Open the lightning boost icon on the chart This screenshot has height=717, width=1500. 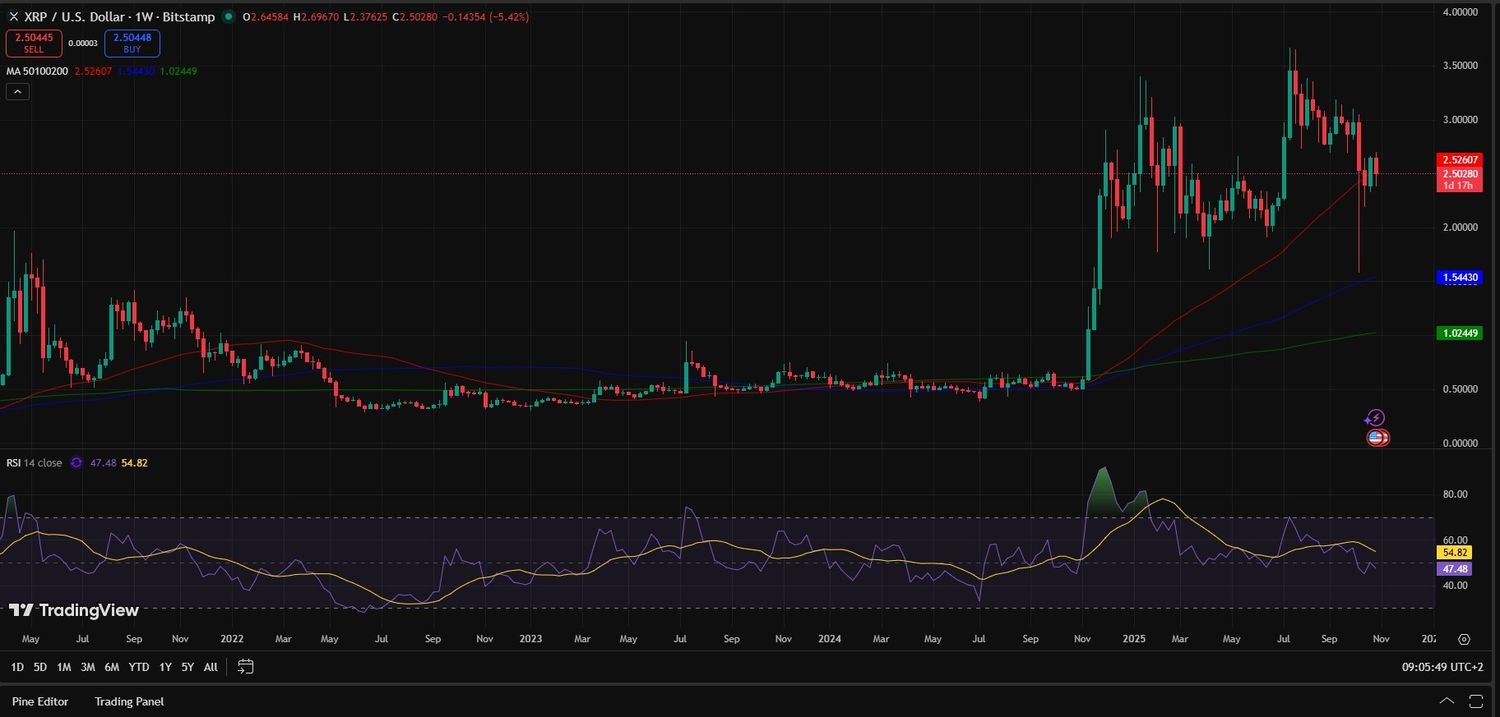click(1376, 417)
